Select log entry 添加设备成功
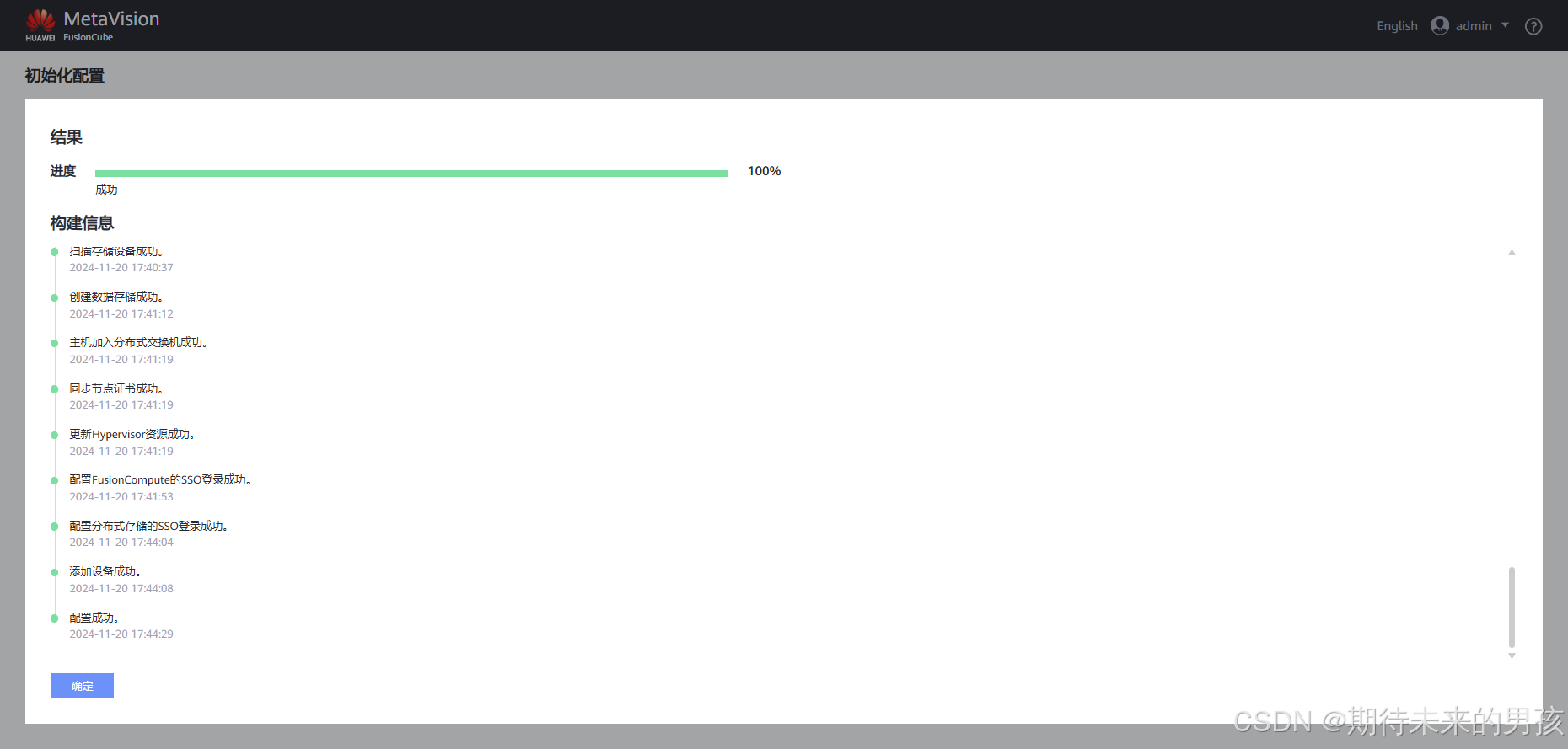Image resolution: width=1568 pixels, height=749 pixels. point(105,571)
